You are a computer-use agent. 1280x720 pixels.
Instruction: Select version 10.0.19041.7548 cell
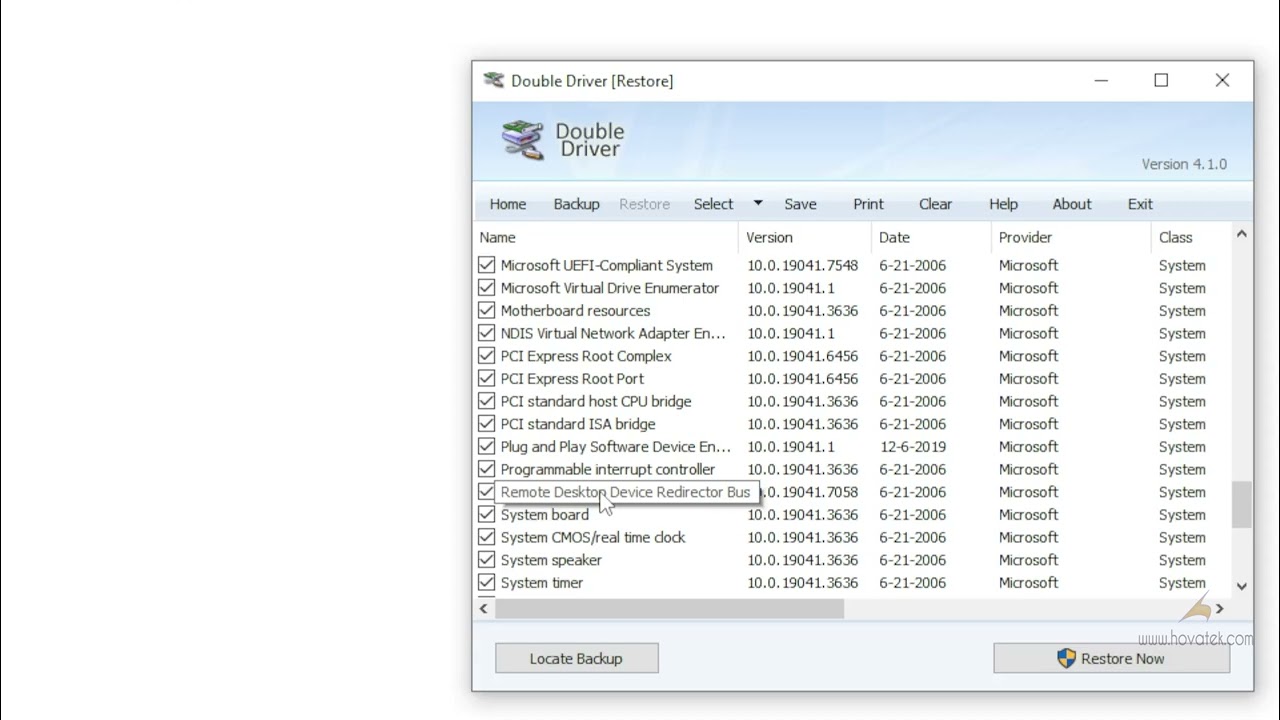[802, 265]
